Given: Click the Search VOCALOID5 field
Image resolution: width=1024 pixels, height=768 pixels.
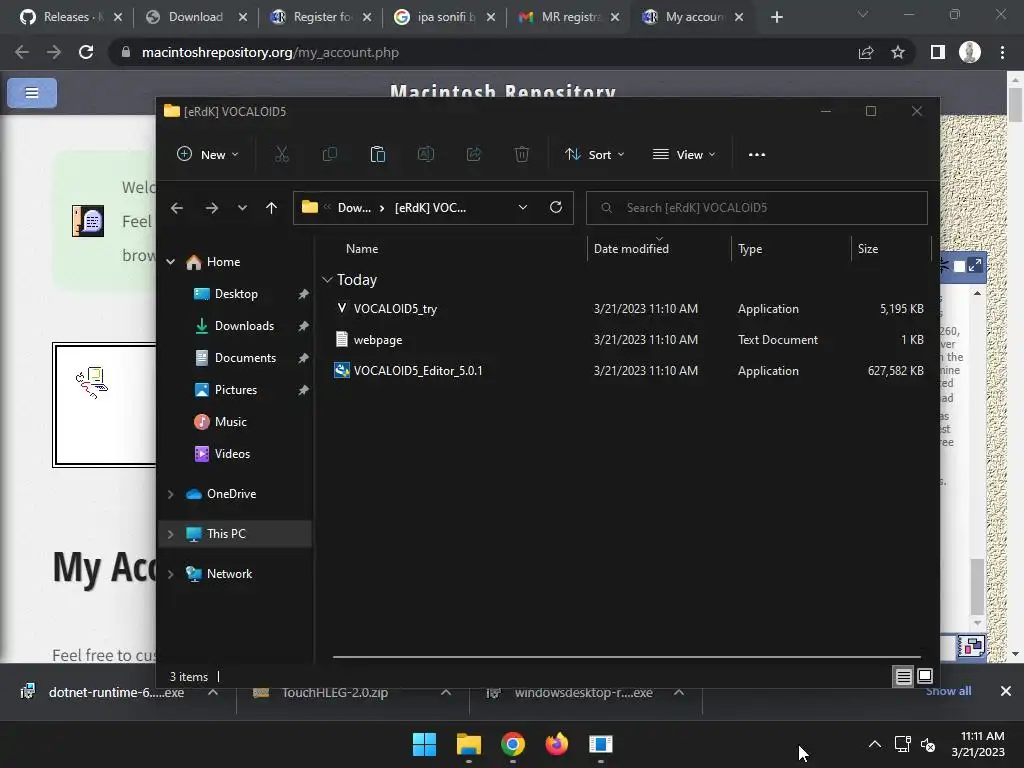Looking at the screenshot, I should [757, 208].
